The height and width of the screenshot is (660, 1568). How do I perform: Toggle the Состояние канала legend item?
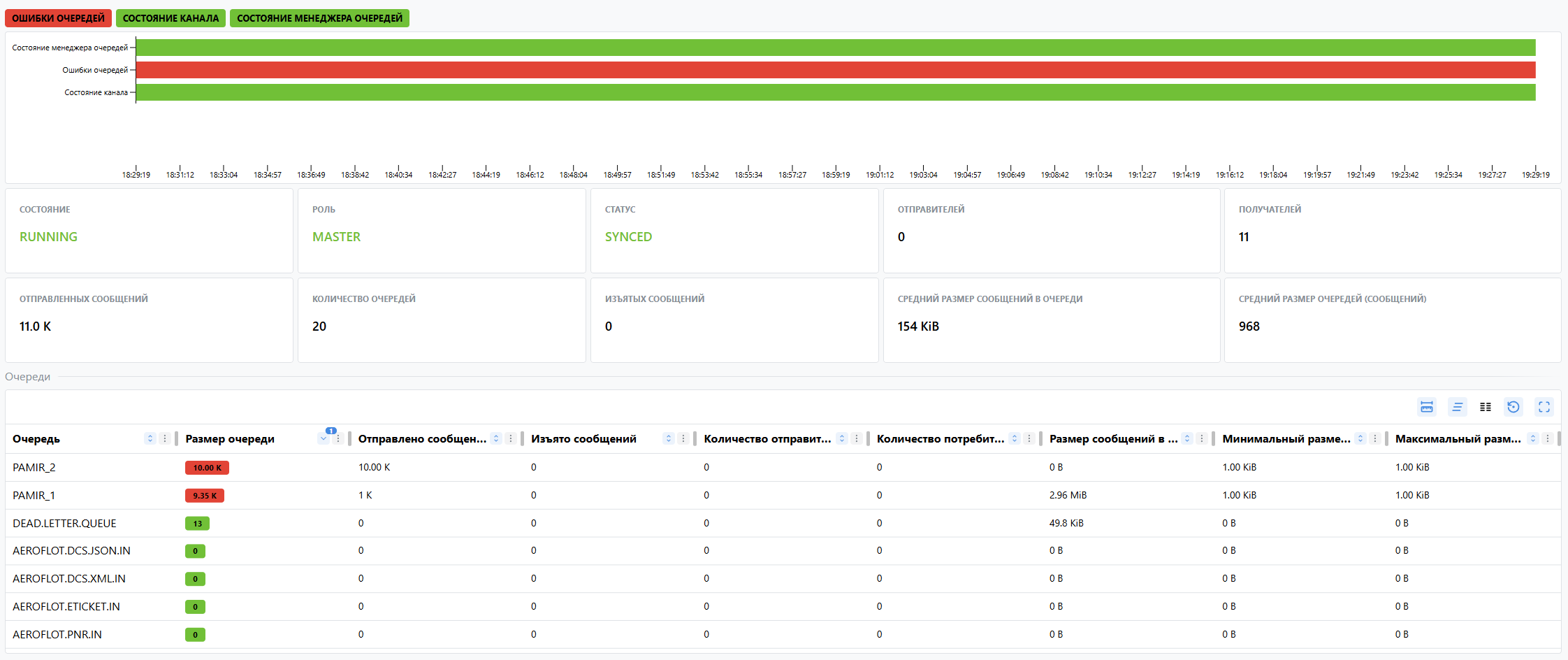(x=170, y=18)
